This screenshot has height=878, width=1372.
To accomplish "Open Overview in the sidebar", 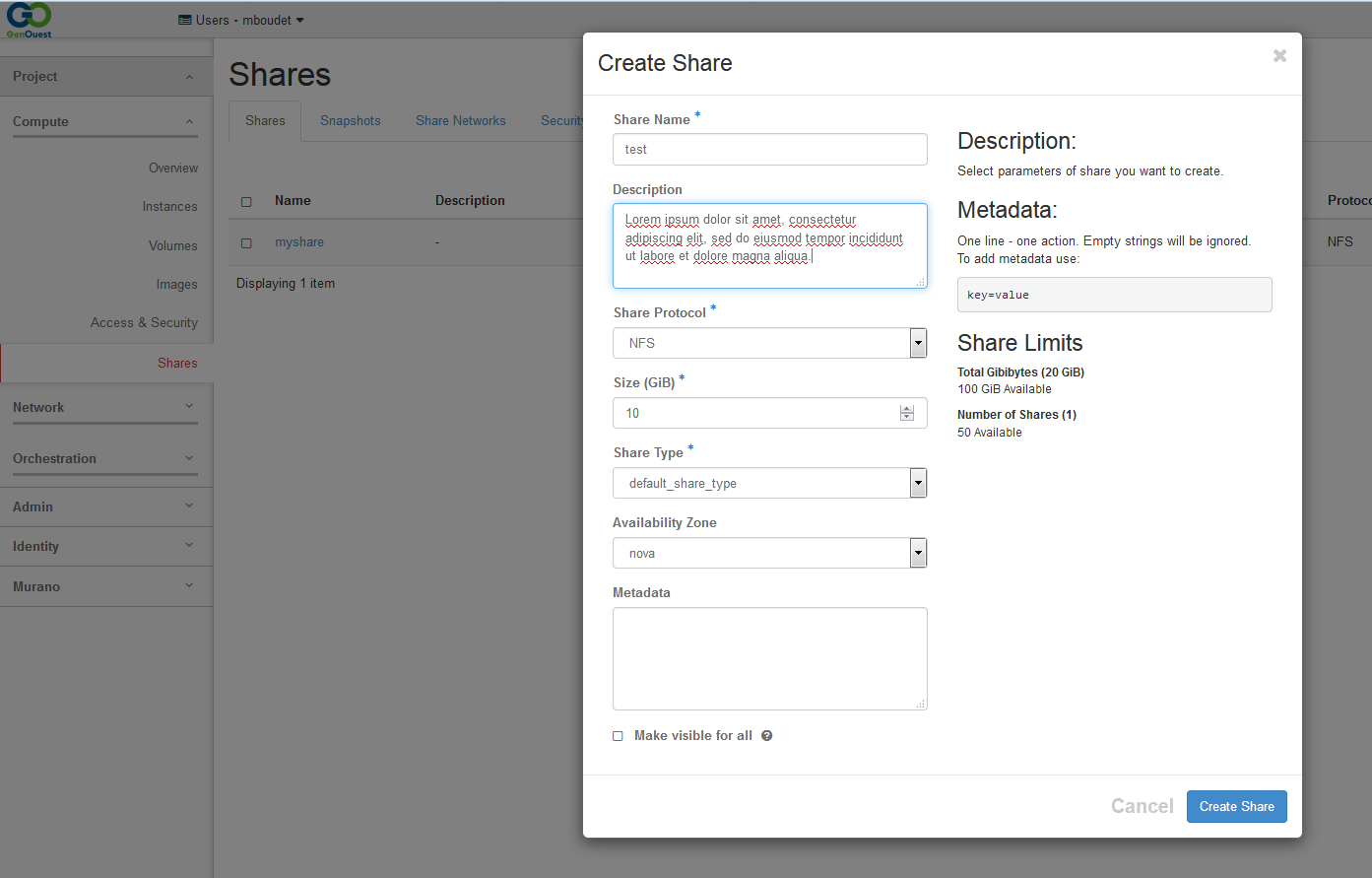I will 173,169.
